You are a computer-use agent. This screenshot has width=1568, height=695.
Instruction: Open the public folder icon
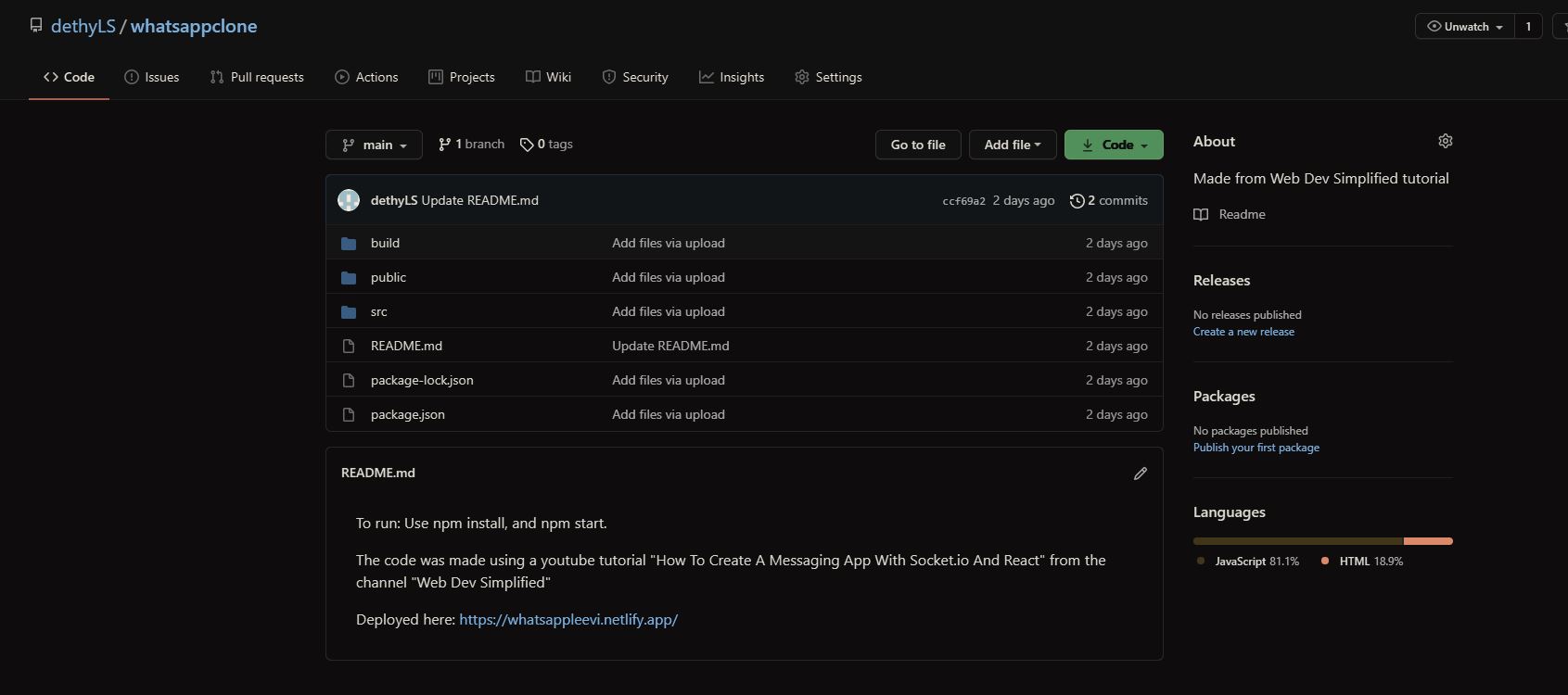tap(349, 277)
